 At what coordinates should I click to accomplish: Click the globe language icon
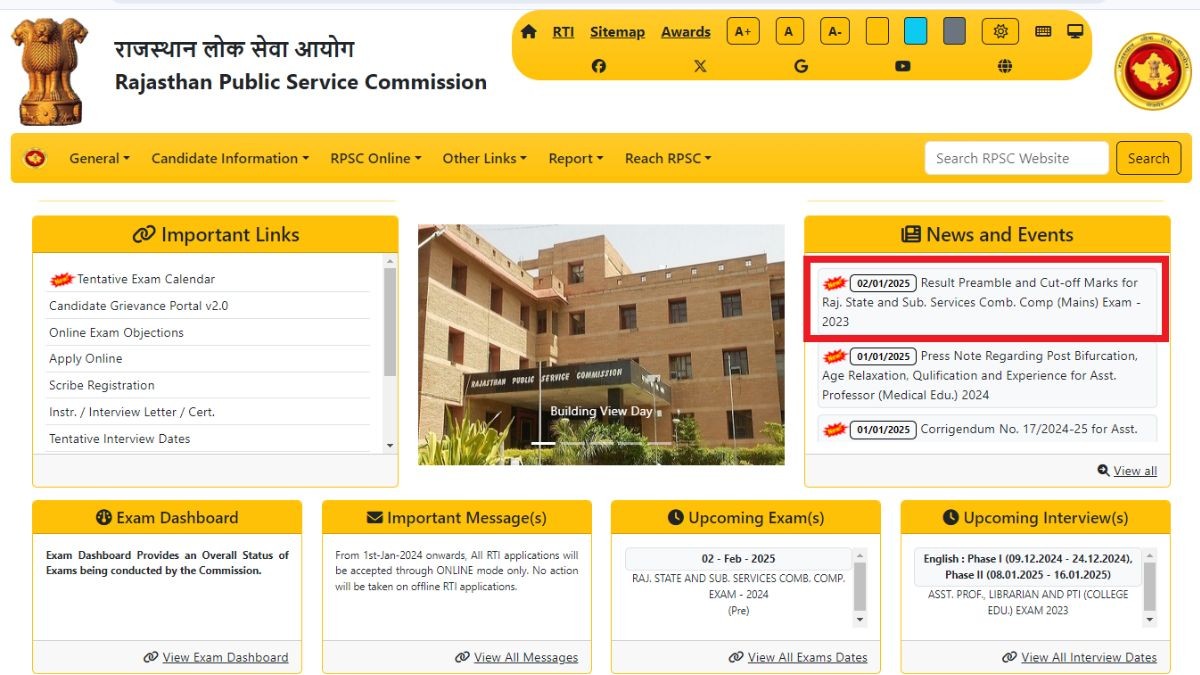click(1005, 66)
